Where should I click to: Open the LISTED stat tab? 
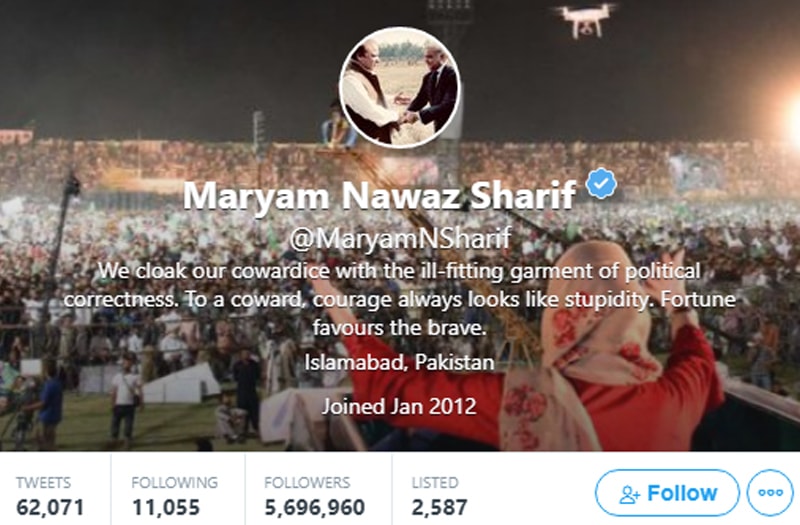[440, 495]
